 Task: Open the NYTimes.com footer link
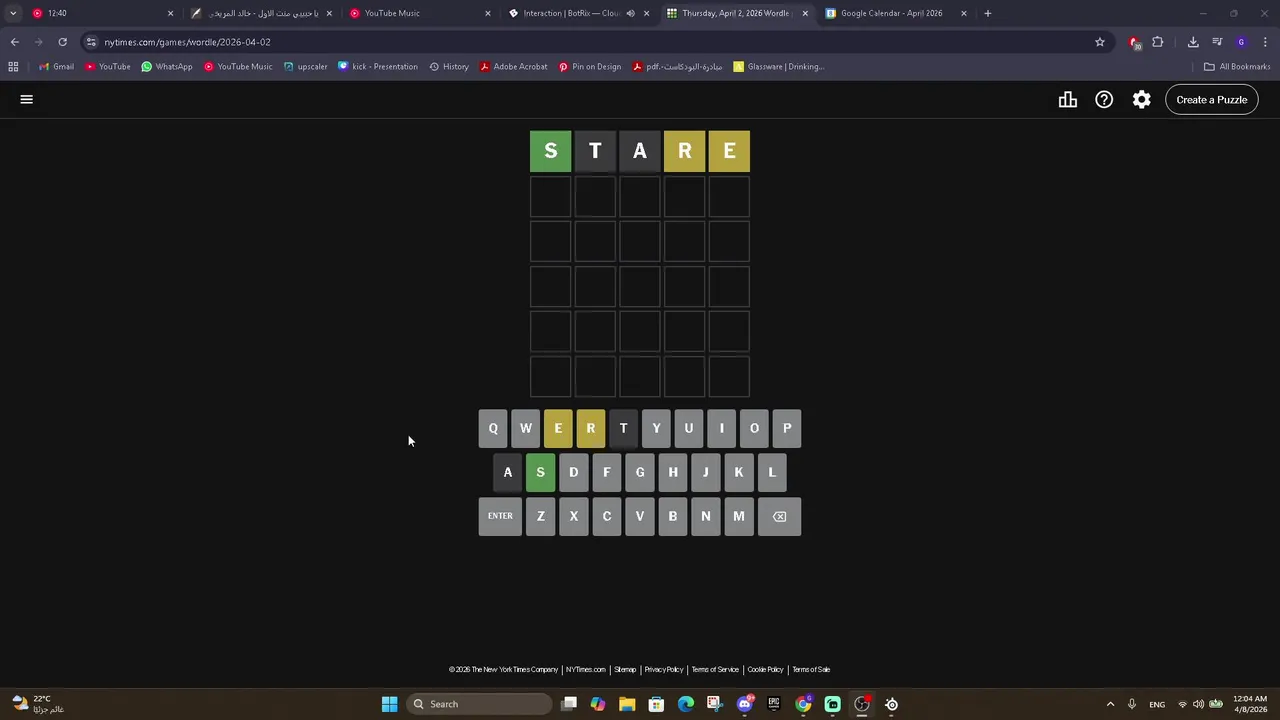[586, 670]
